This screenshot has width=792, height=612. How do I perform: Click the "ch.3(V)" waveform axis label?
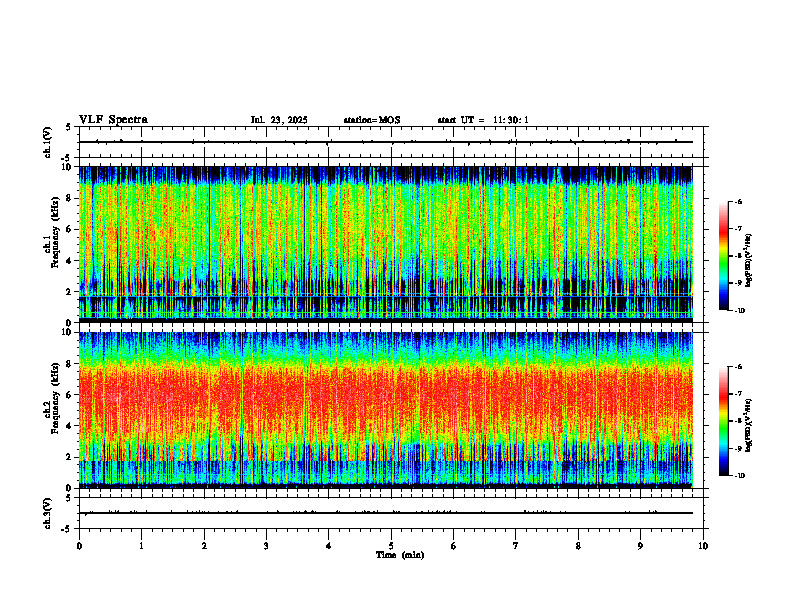pyautogui.click(x=48, y=513)
